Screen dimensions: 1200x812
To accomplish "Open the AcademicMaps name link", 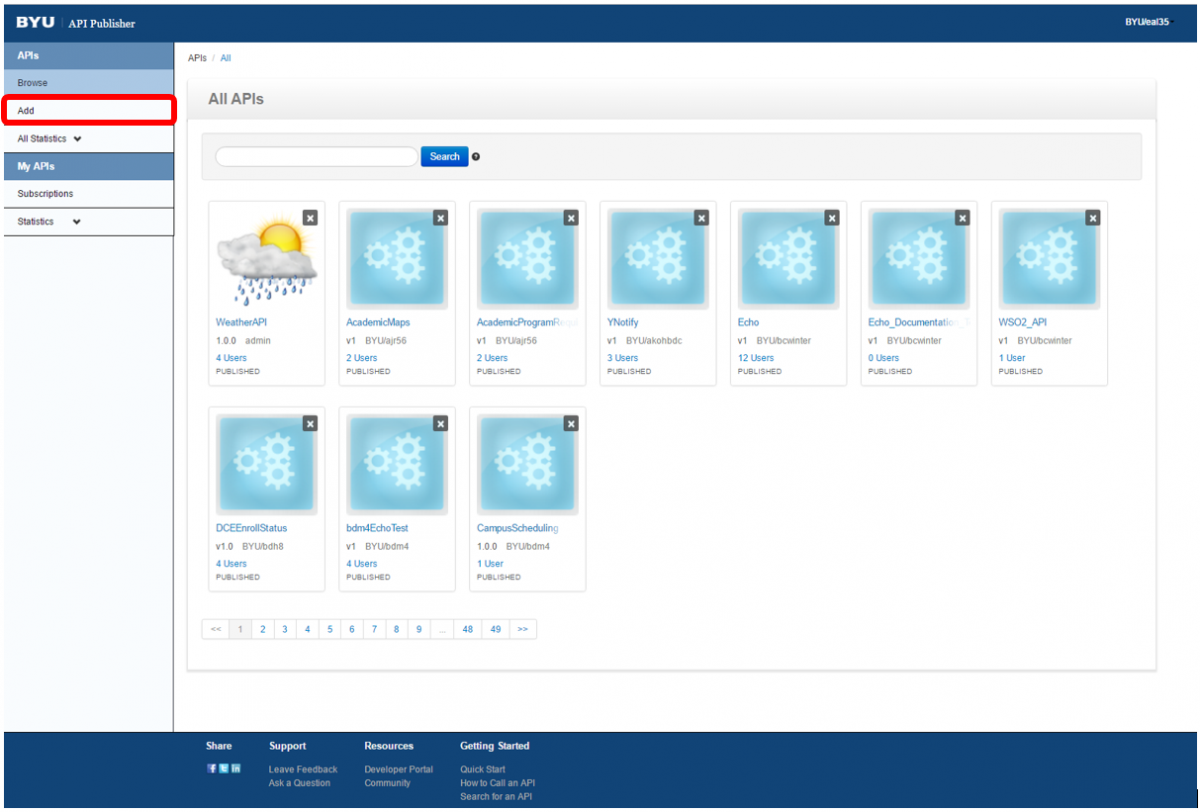I will point(378,322).
